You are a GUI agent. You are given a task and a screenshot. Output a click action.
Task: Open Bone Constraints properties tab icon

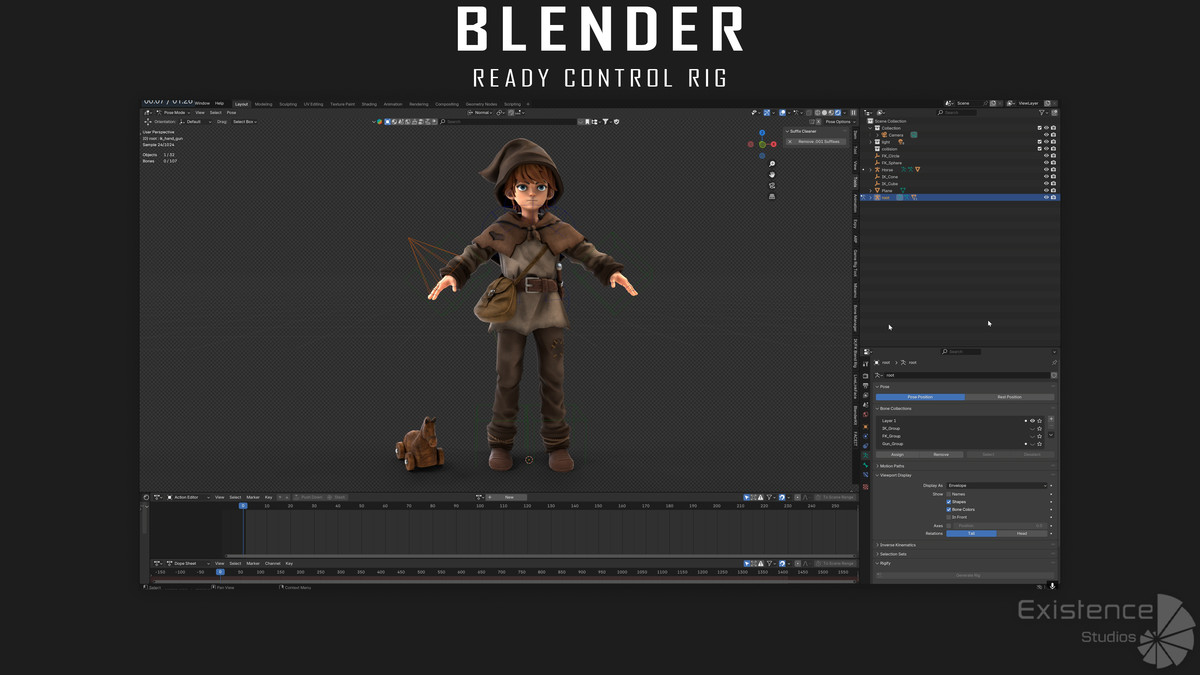(865, 474)
